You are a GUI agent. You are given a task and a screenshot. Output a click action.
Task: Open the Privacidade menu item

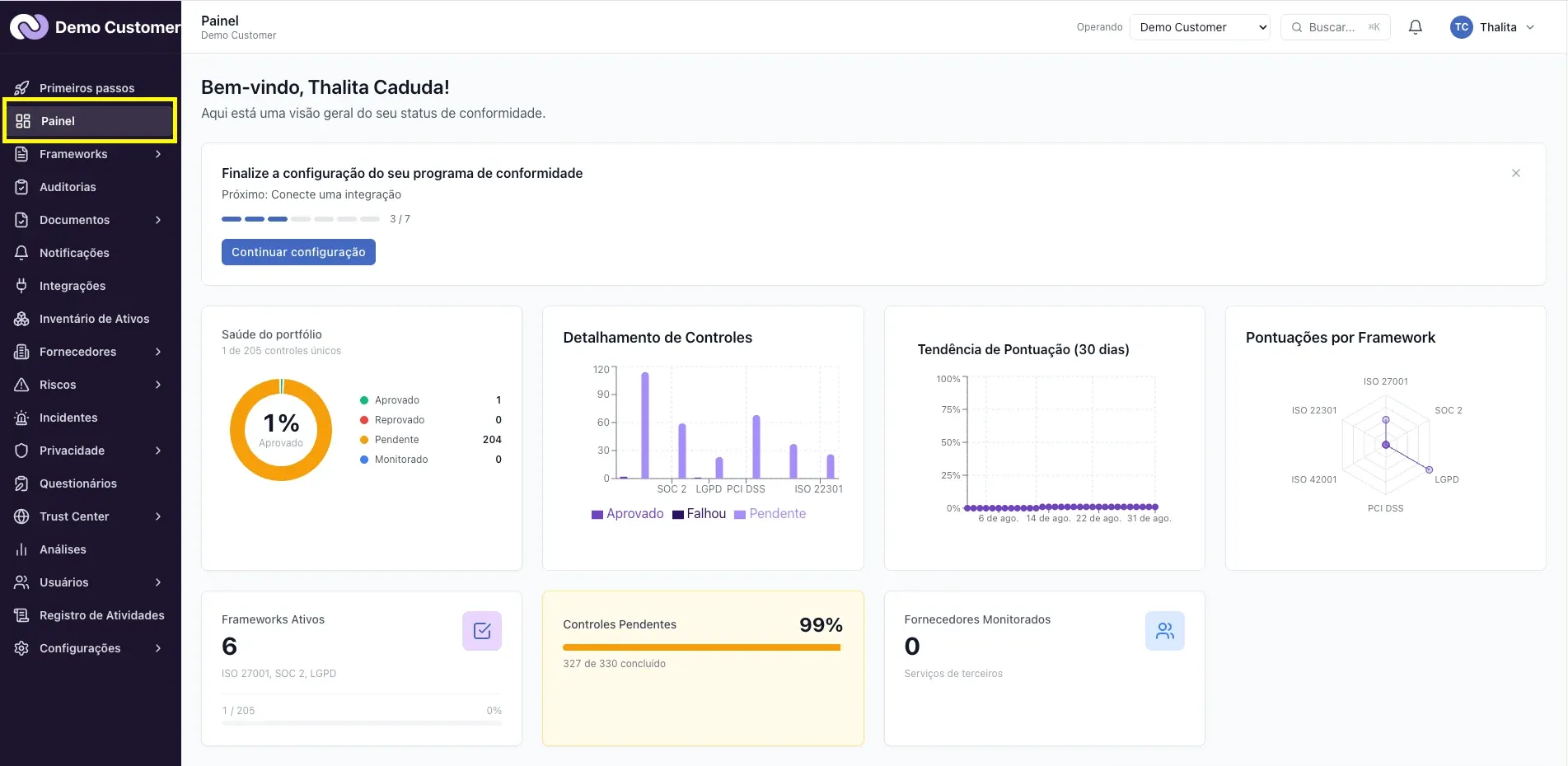pos(90,451)
